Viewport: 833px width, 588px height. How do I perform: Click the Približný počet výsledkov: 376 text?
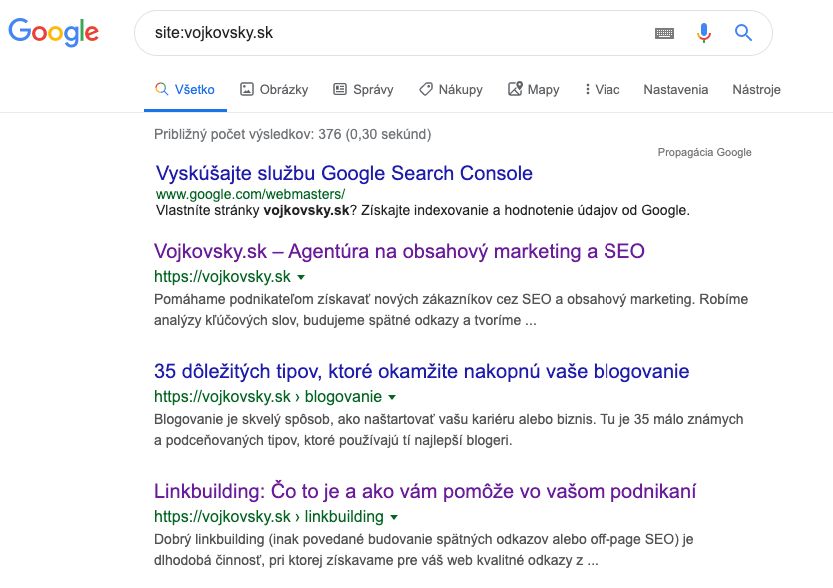[248, 134]
